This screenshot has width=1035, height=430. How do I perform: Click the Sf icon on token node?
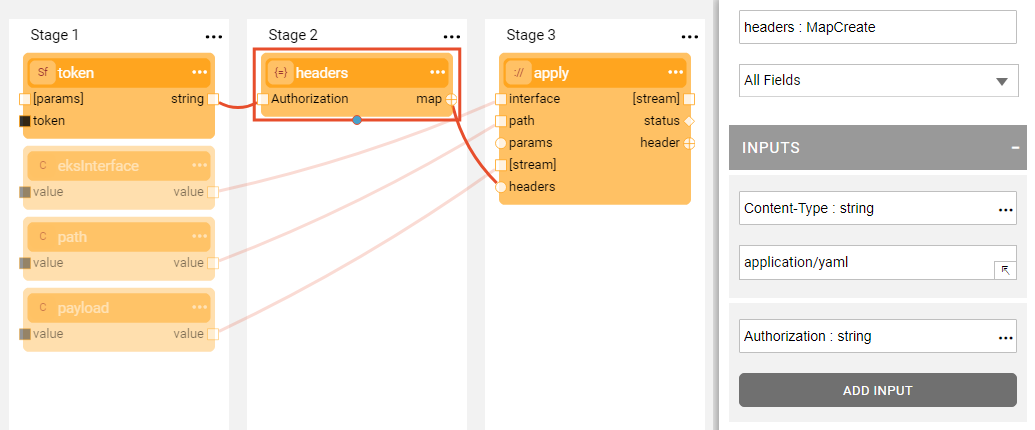42,72
